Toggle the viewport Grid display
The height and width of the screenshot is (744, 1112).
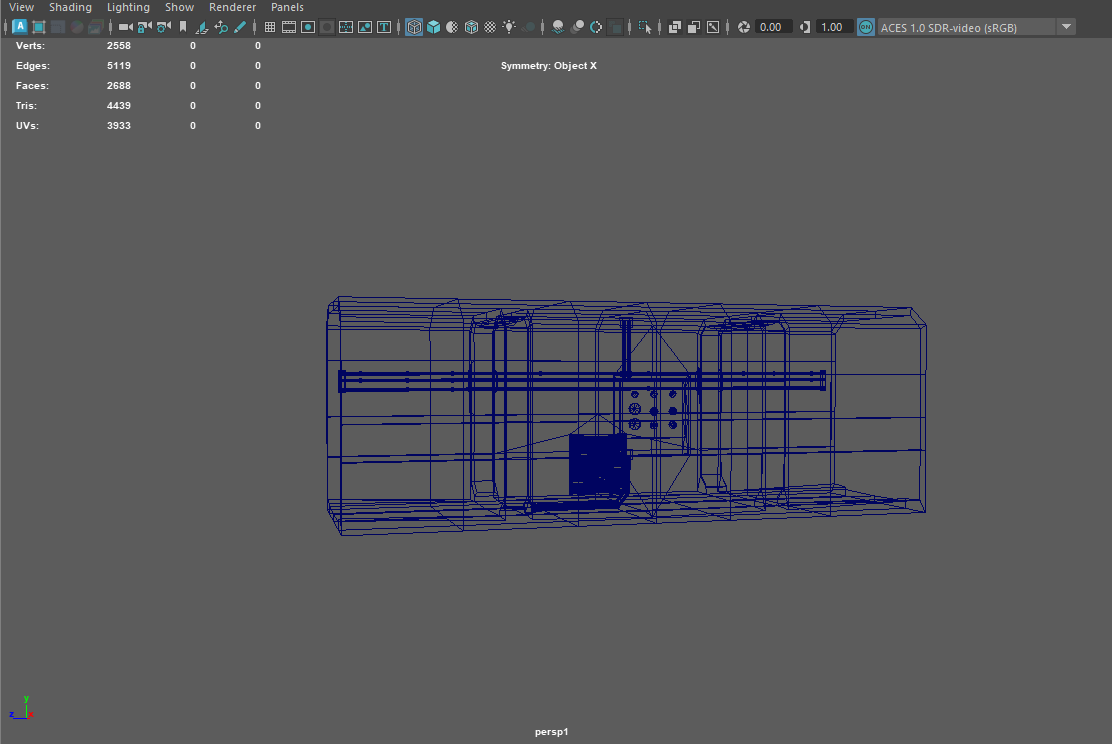269,27
